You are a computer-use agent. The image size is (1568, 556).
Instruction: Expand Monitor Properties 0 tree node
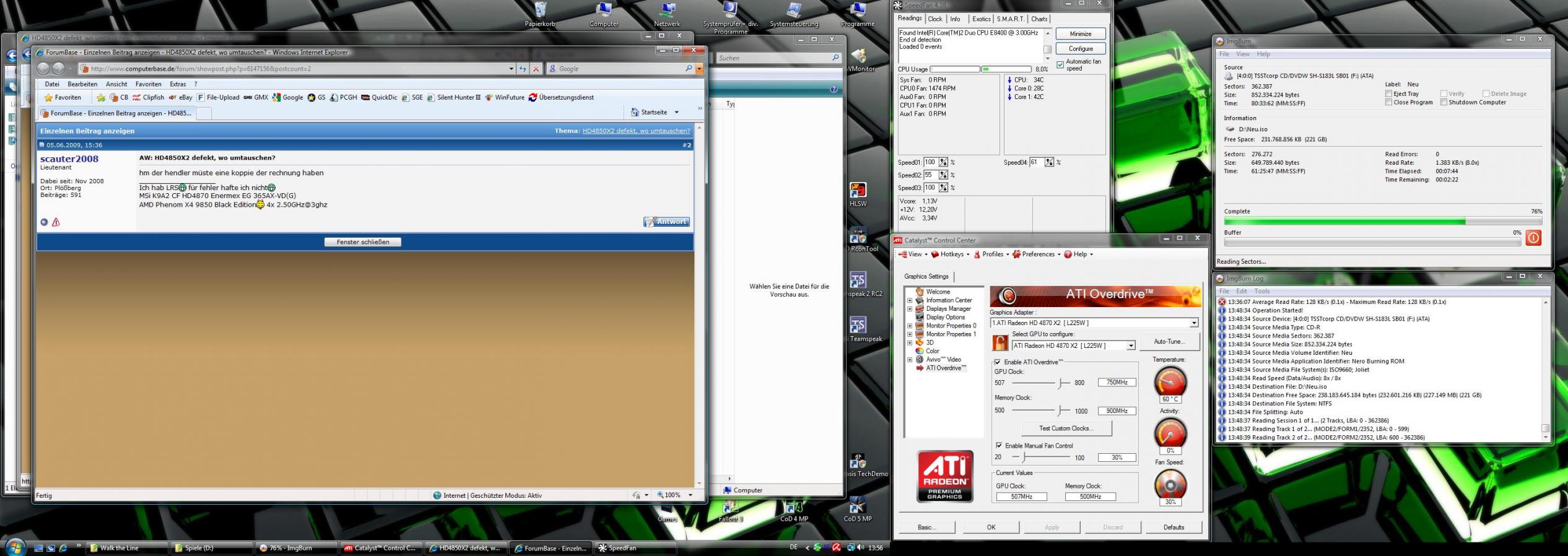click(910, 326)
